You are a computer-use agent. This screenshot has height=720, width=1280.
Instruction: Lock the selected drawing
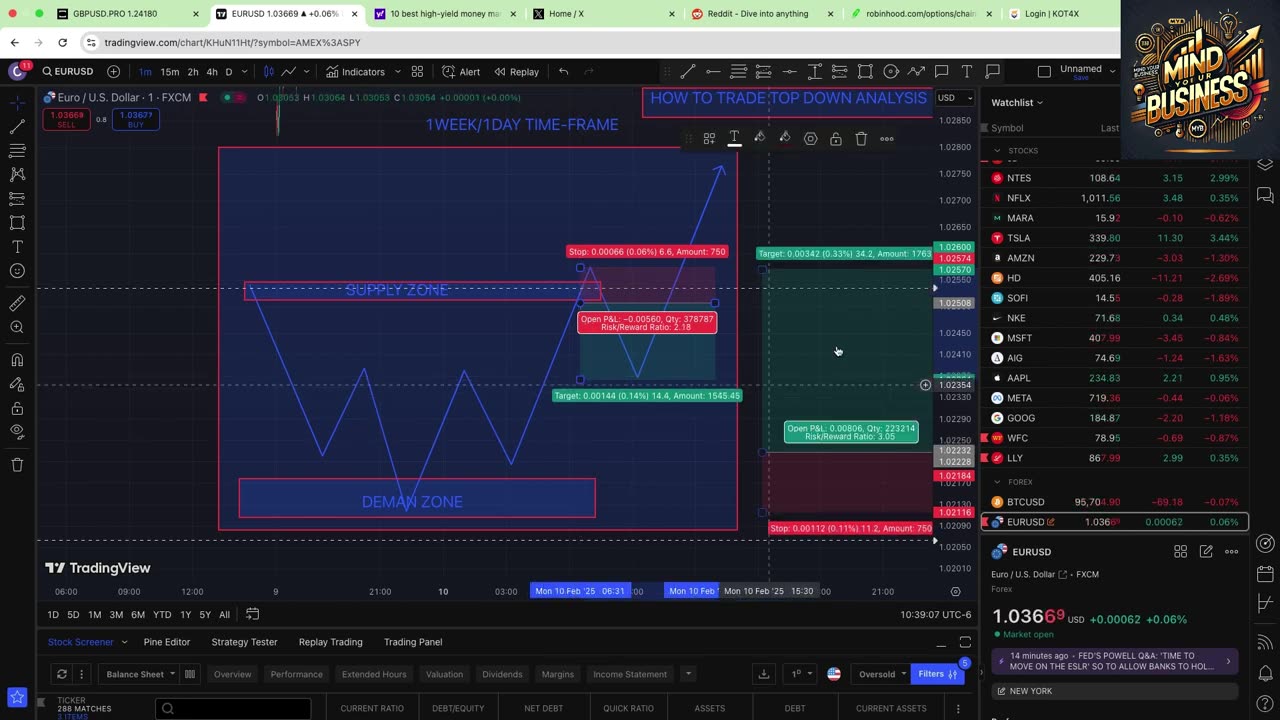[x=836, y=138]
